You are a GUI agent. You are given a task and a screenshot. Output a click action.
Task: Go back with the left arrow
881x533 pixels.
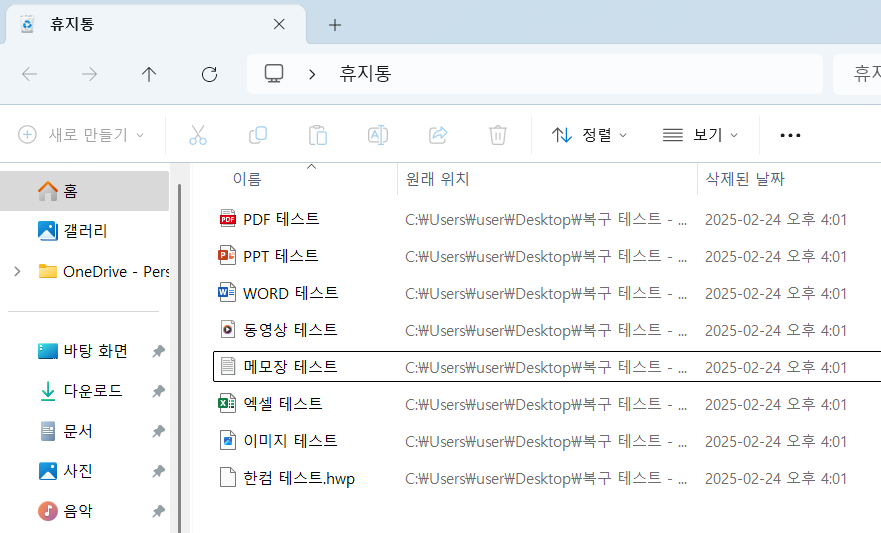[x=29, y=74]
